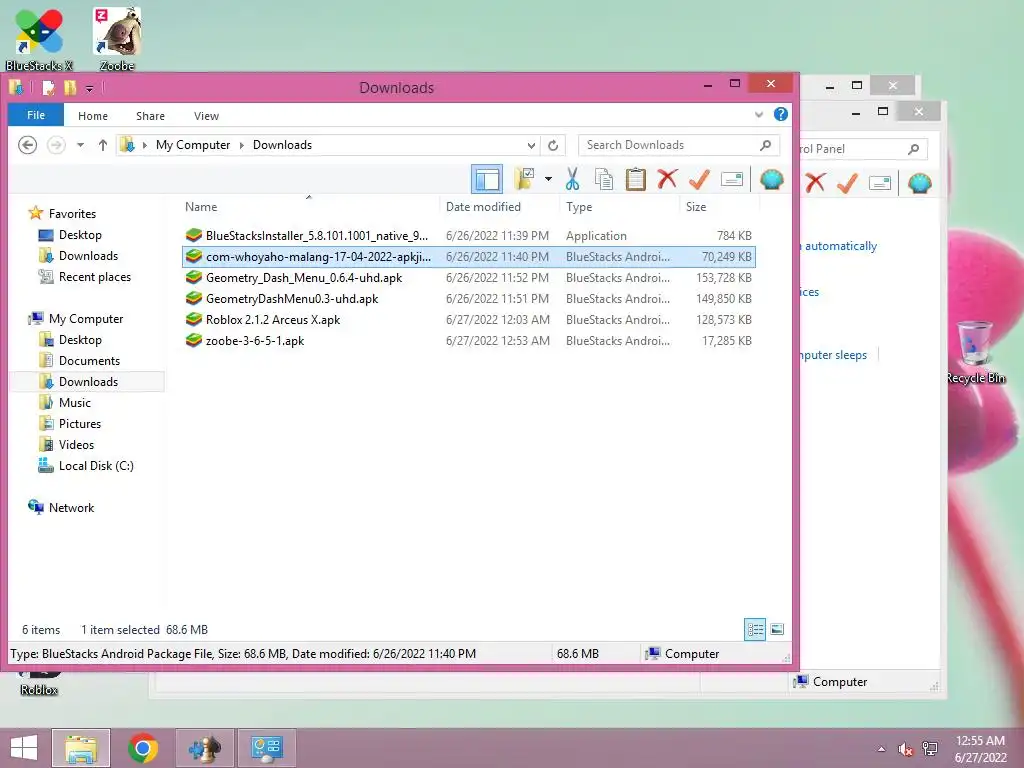Click the Help question mark icon
The height and width of the screenshot is (768, 1024).
click(780, 114)
